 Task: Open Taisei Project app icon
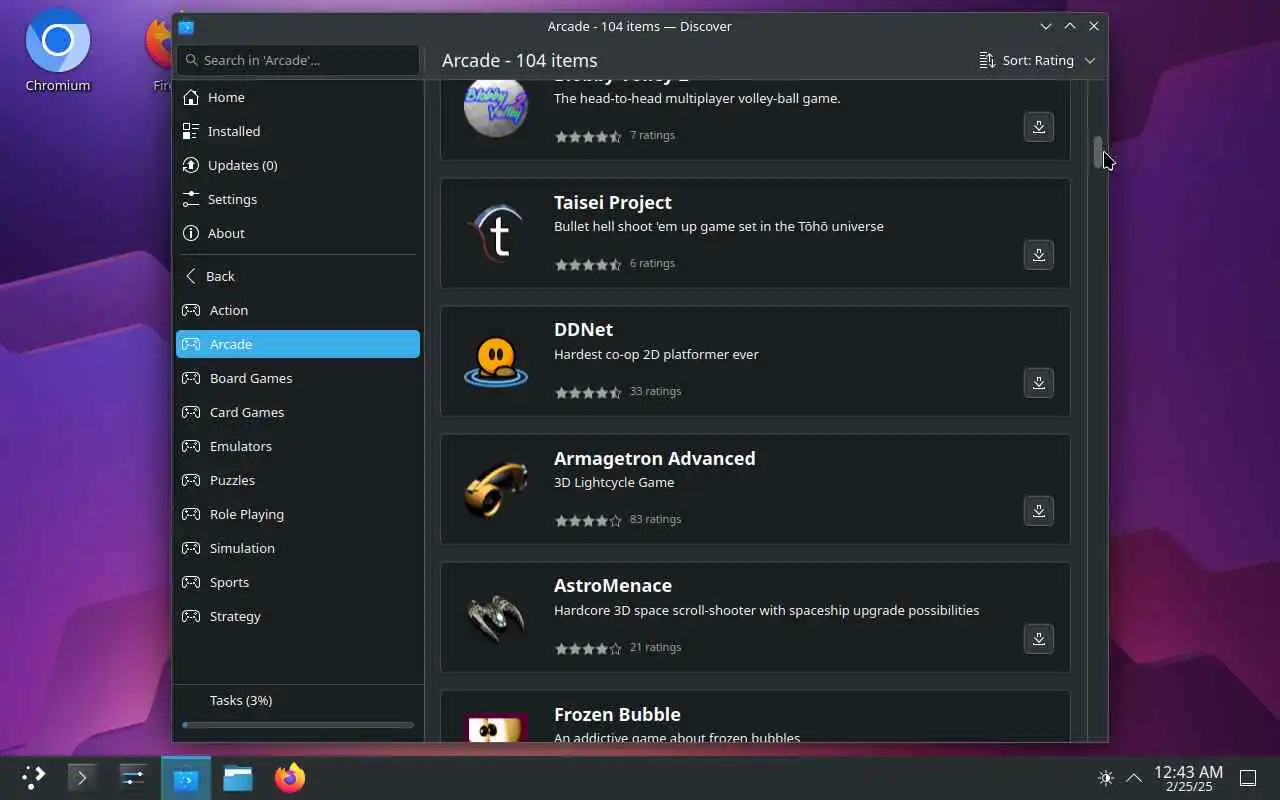496,233
